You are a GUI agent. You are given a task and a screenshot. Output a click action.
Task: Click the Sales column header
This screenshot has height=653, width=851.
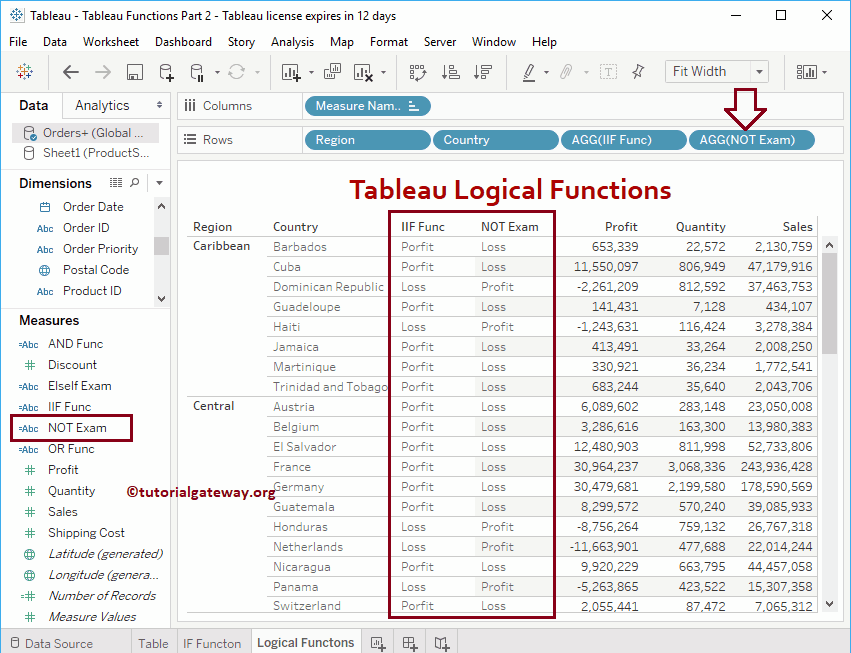point(797,227)
